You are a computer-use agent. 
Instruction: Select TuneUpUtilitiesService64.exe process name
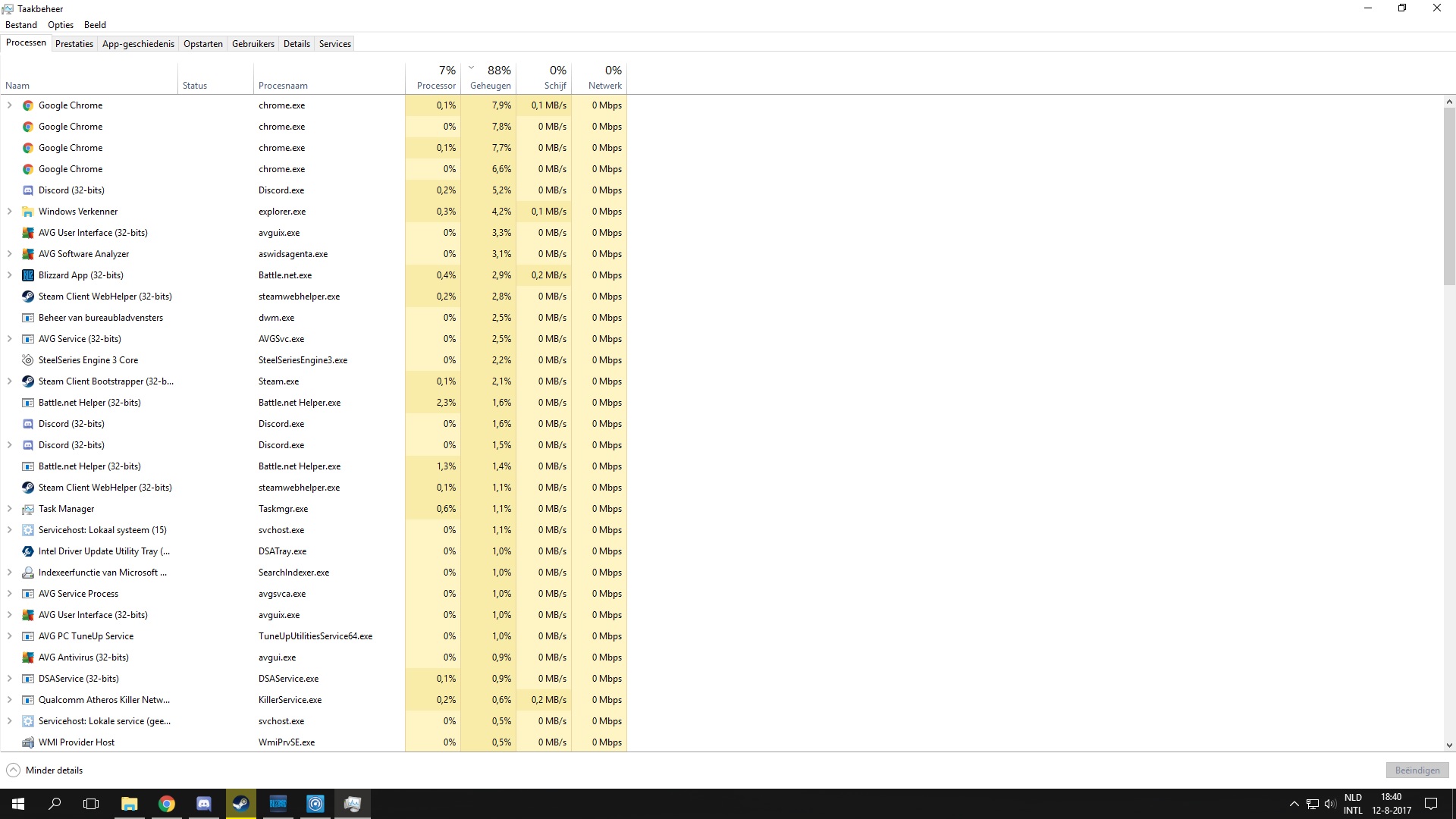[315, 636]
